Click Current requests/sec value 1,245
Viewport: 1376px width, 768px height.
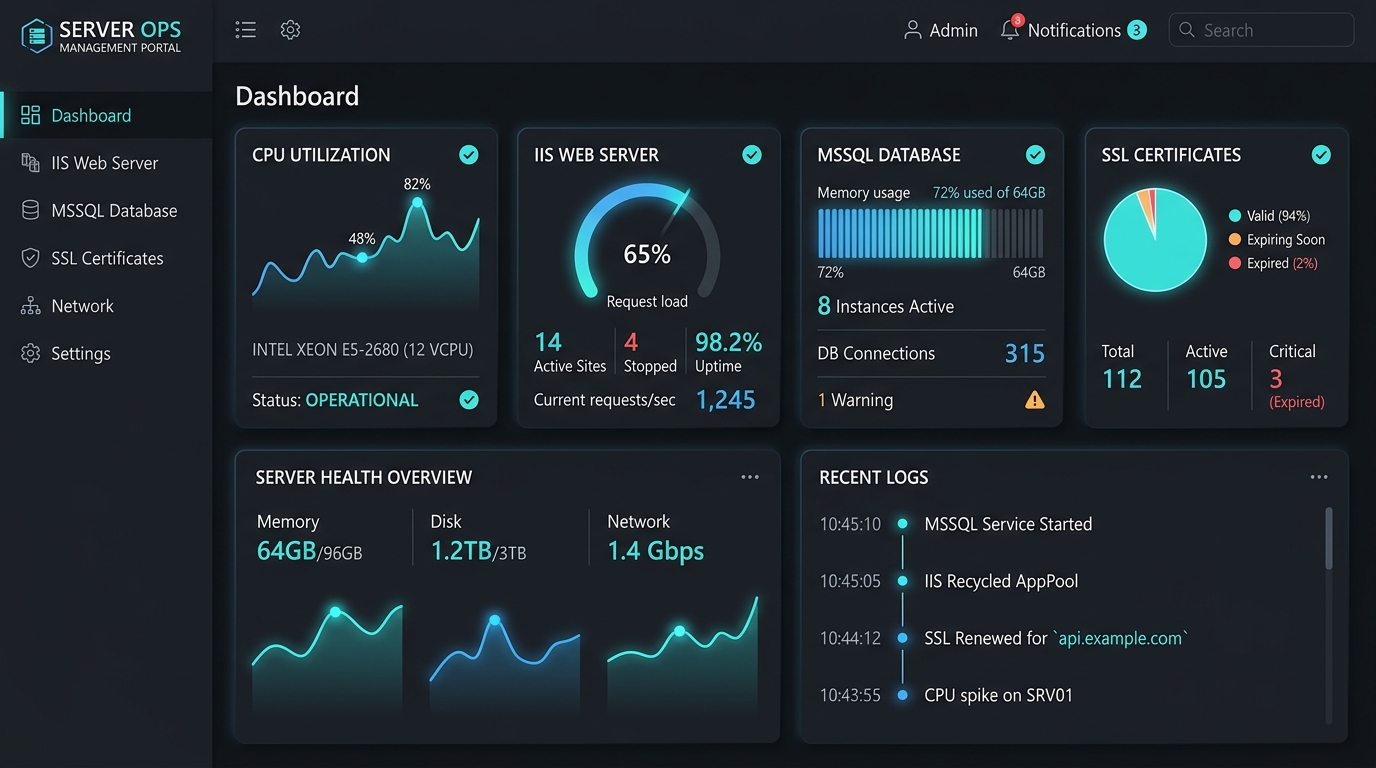tap(726, 400)
